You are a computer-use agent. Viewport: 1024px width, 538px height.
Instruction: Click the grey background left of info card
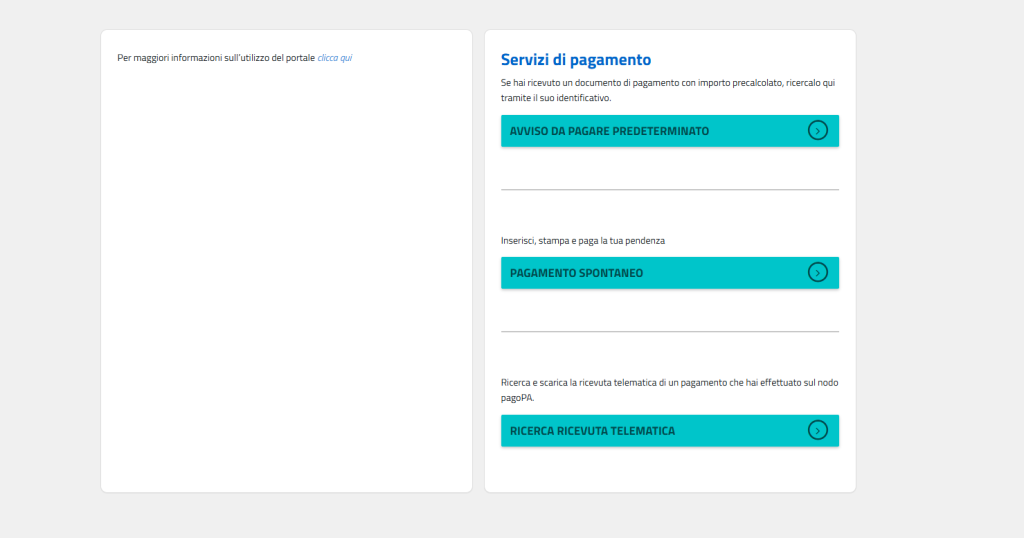click(x=50, y=260)
